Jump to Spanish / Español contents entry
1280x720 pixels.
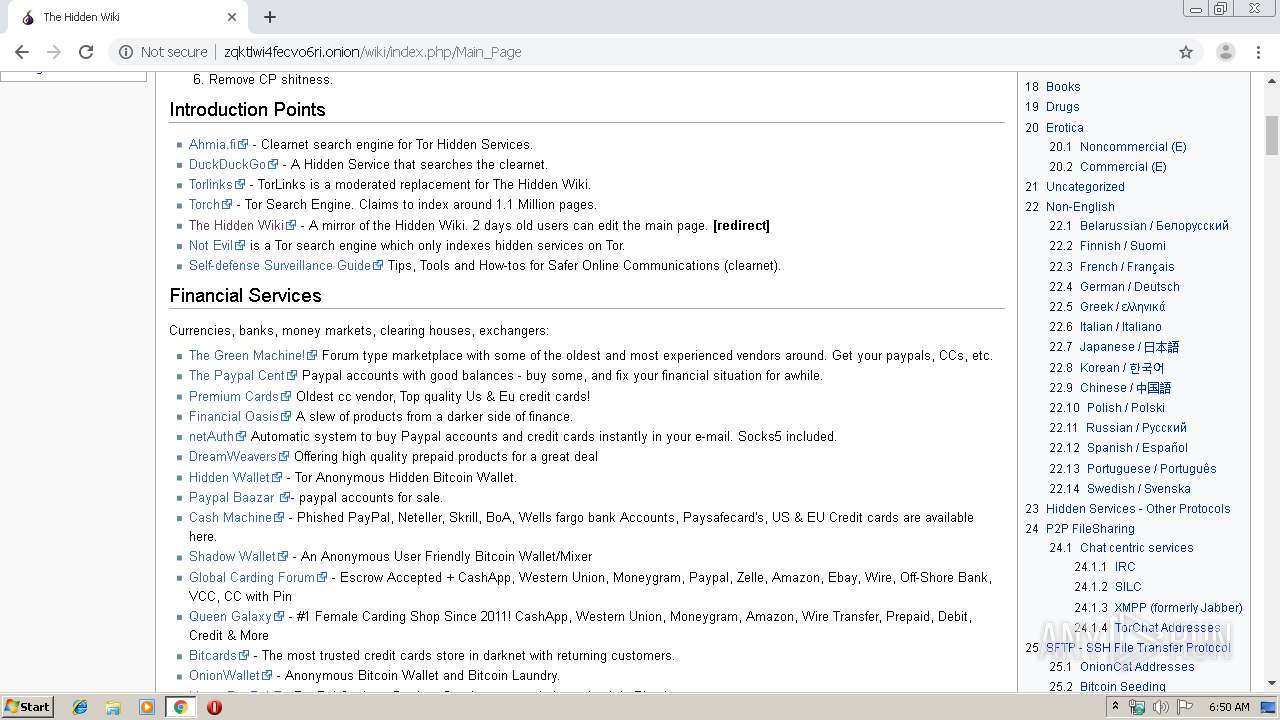1137,447
